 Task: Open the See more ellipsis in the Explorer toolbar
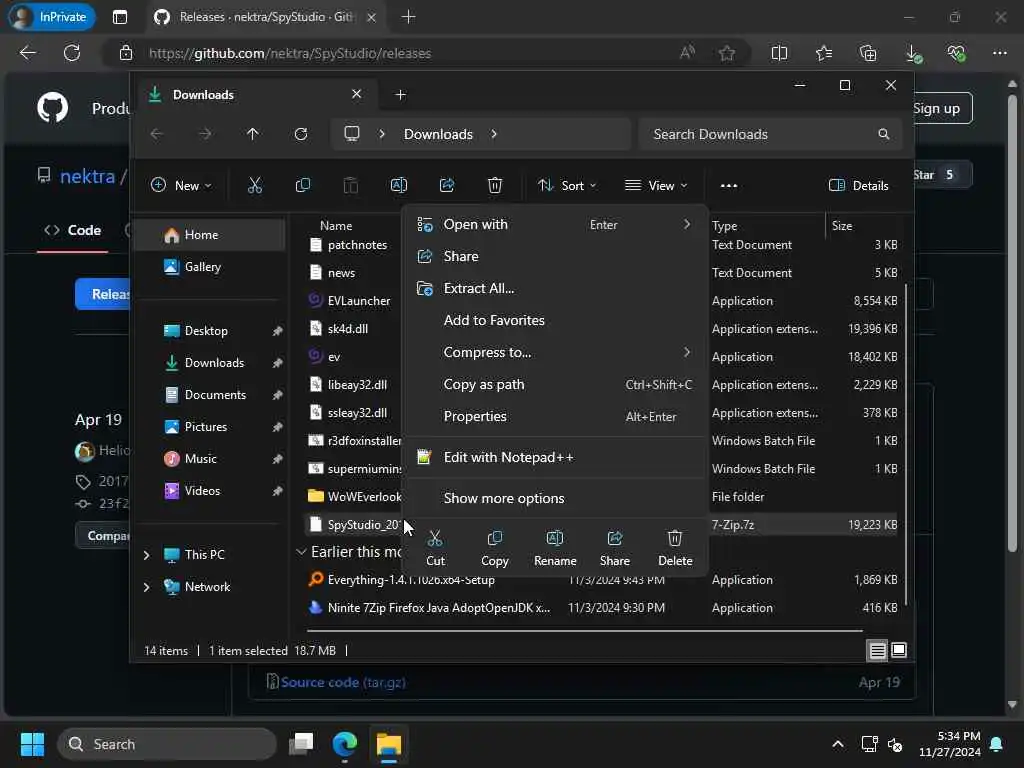[729, 185]
